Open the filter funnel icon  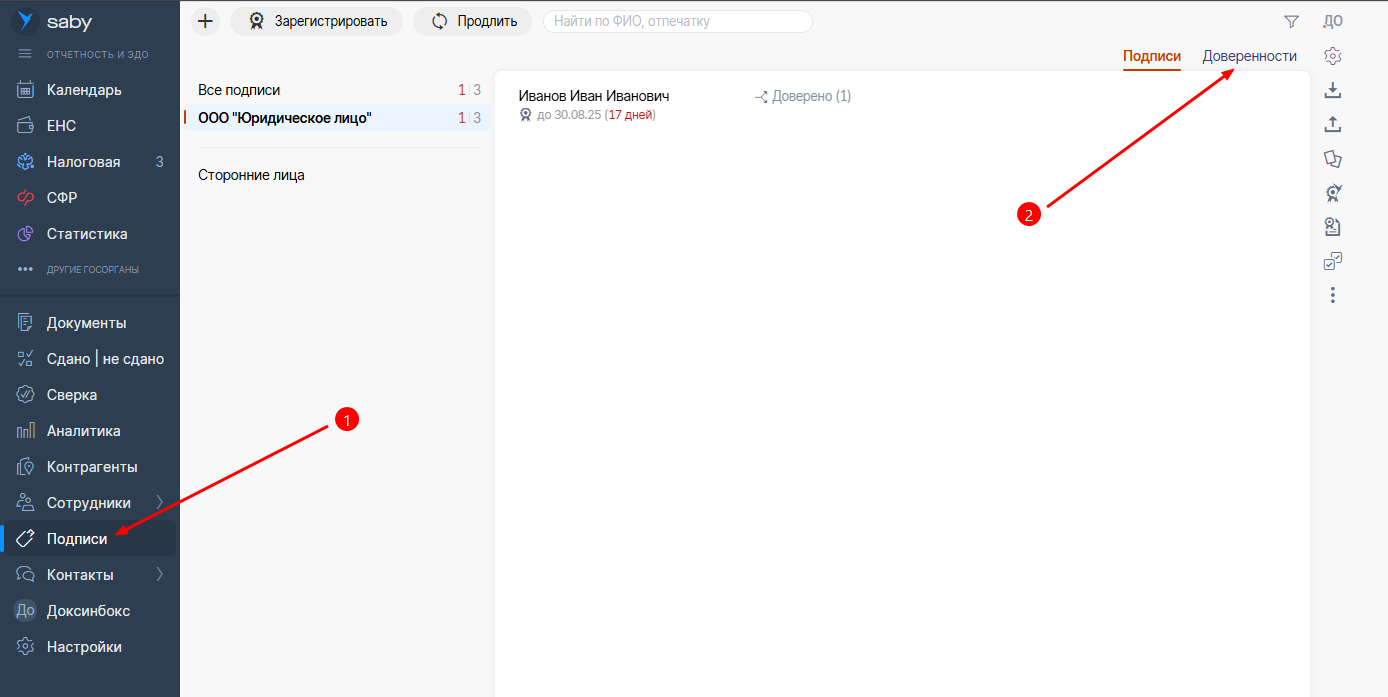(x=1291, y=21)
